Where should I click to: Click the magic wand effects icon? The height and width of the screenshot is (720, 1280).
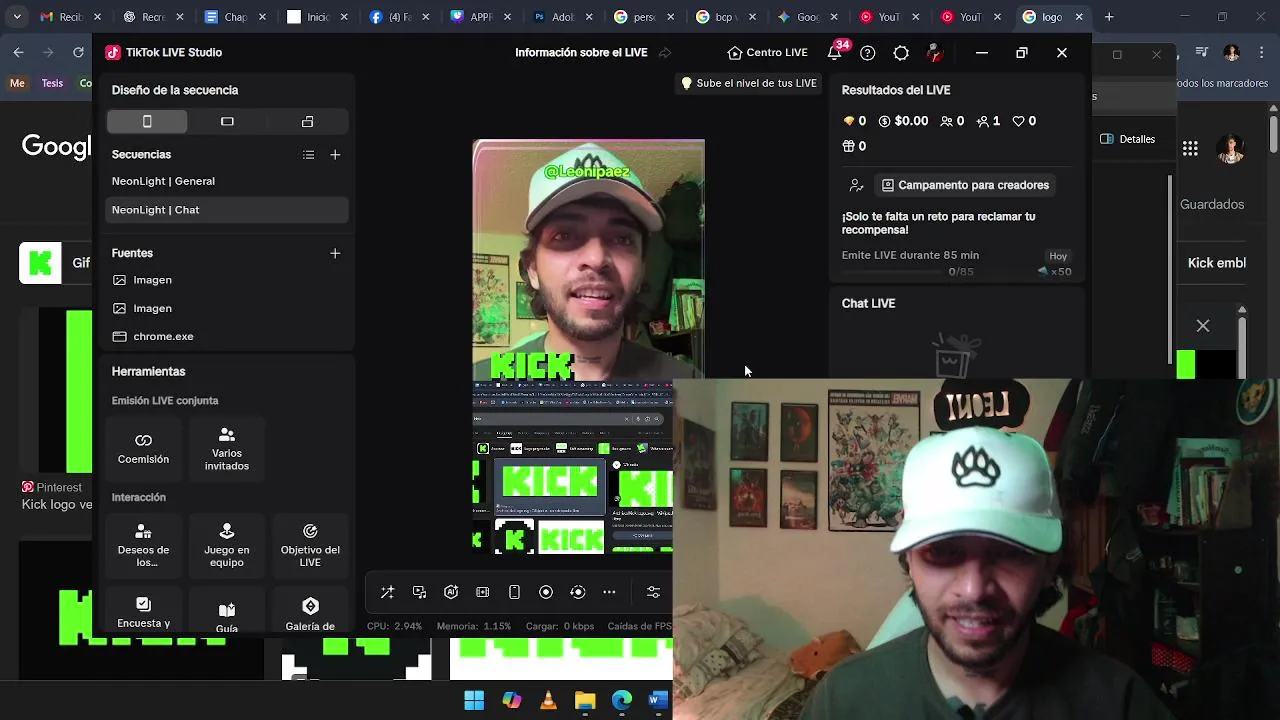[x=387, y=592]
